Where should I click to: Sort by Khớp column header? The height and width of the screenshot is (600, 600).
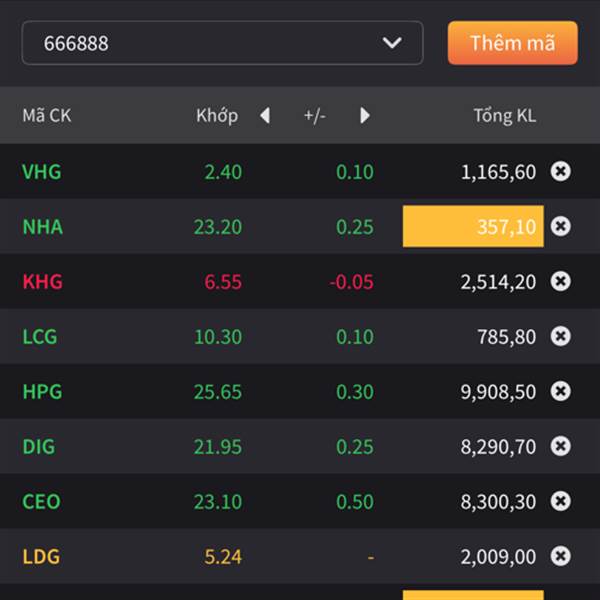[217, 116]
